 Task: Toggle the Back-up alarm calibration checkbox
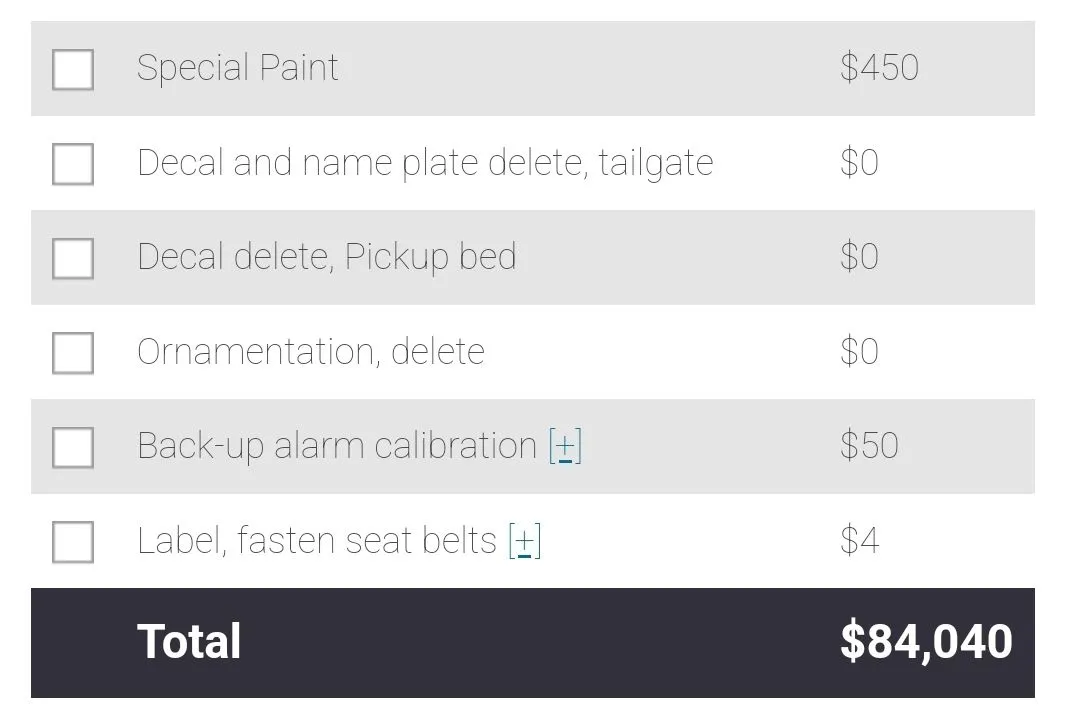click(73, 447)
